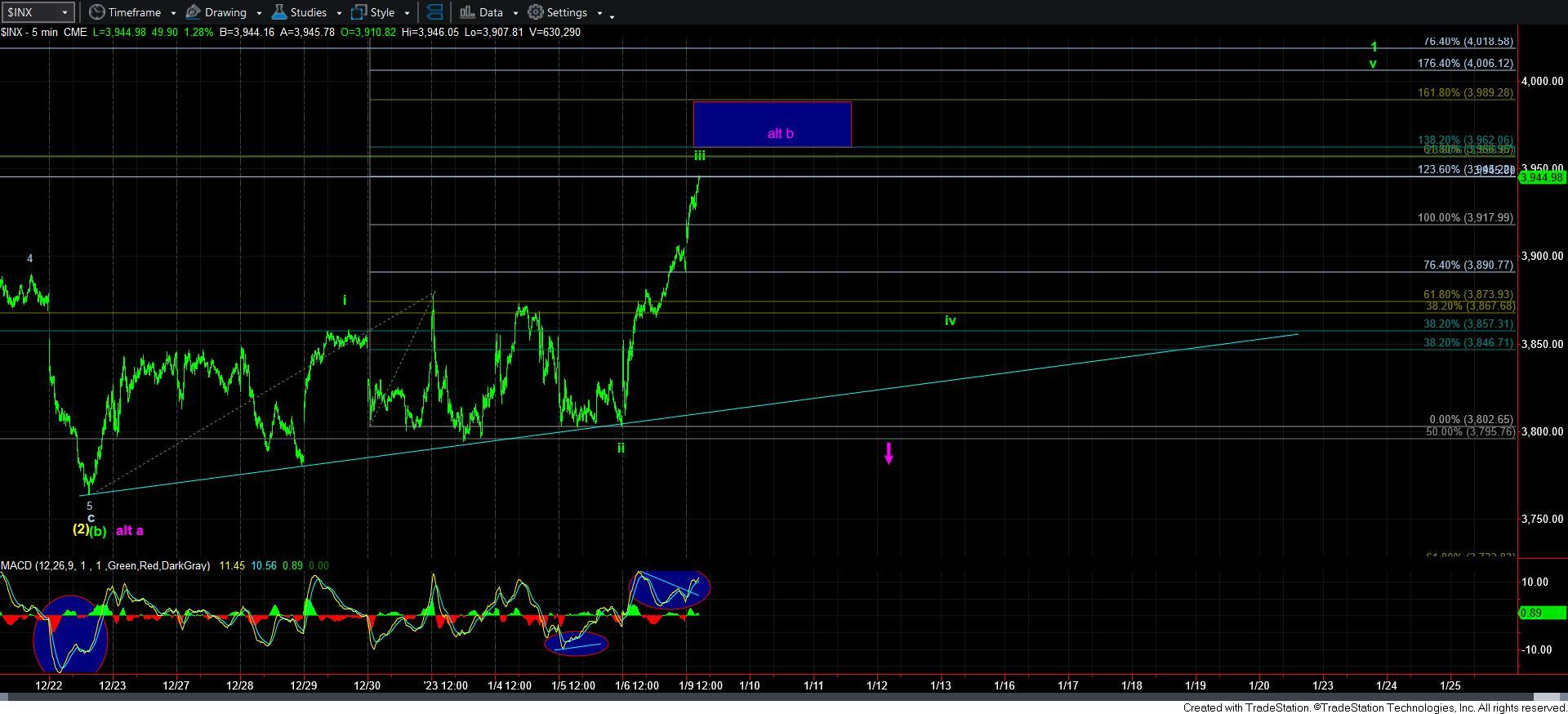Expand the toolbar overflow arrow
Image resolution: width=1568 pixels, height=714 pixels.
pyautogui.click(x=612, y=14)
